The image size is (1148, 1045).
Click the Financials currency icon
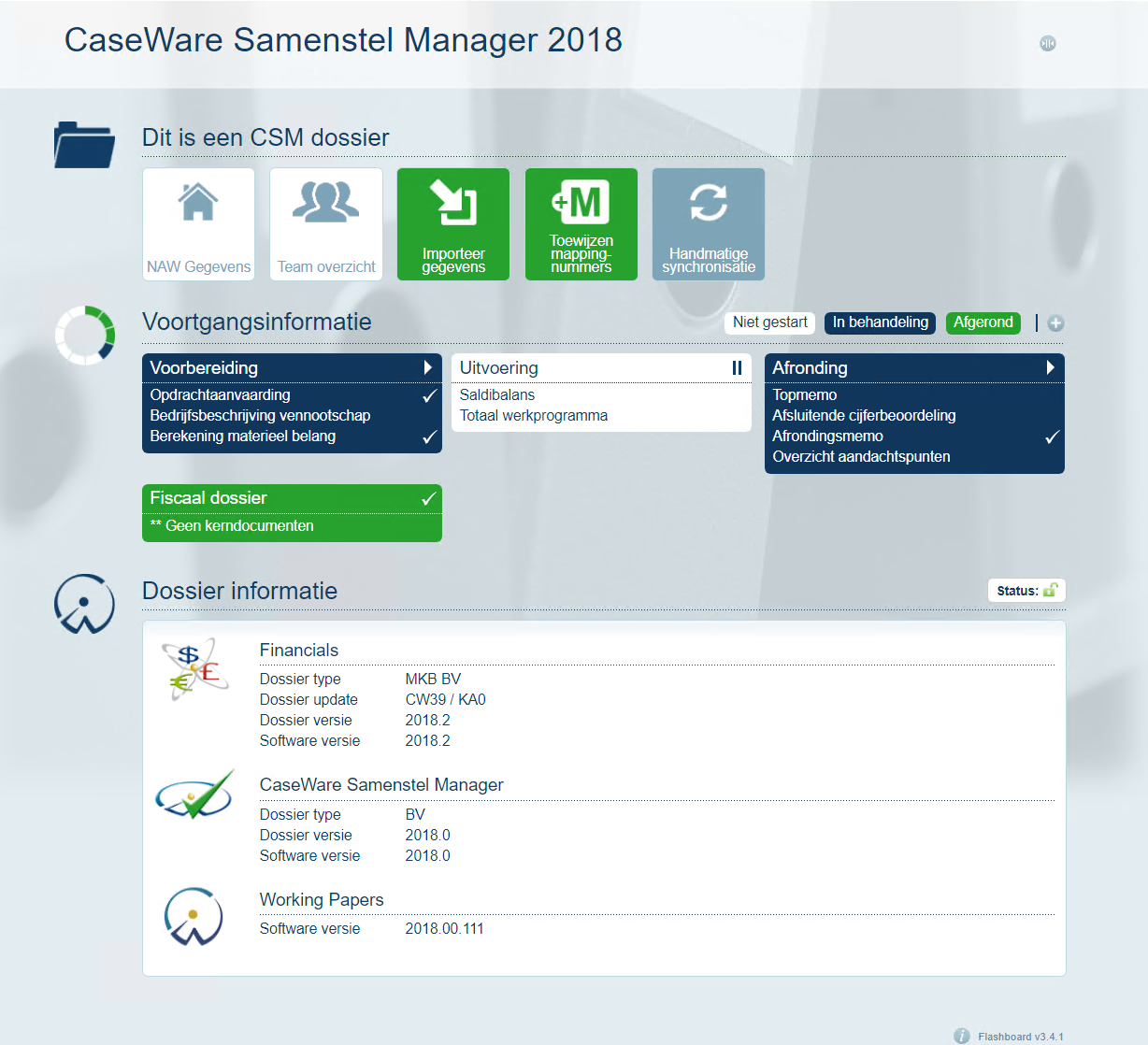click(x=194, y=669)
